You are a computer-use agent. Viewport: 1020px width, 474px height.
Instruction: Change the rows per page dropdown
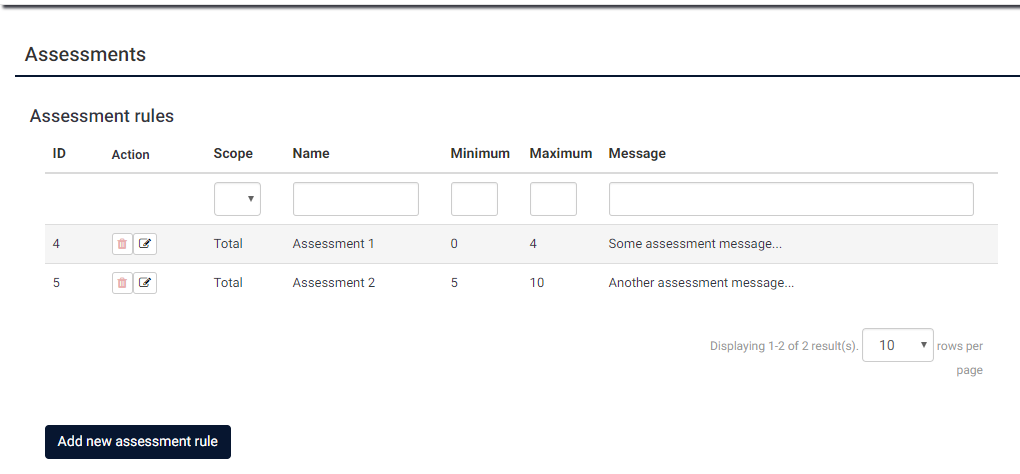coord(897,345)
